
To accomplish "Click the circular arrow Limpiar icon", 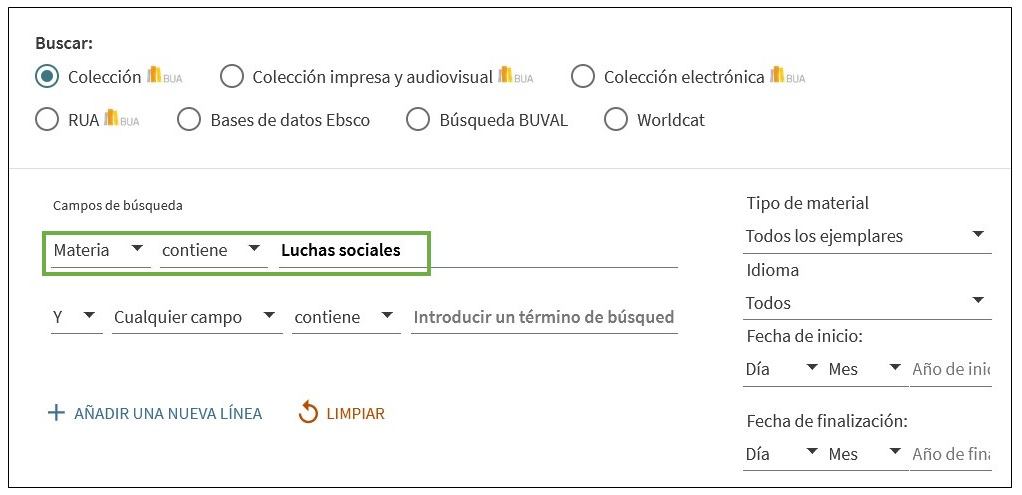I will click(308, 413).
